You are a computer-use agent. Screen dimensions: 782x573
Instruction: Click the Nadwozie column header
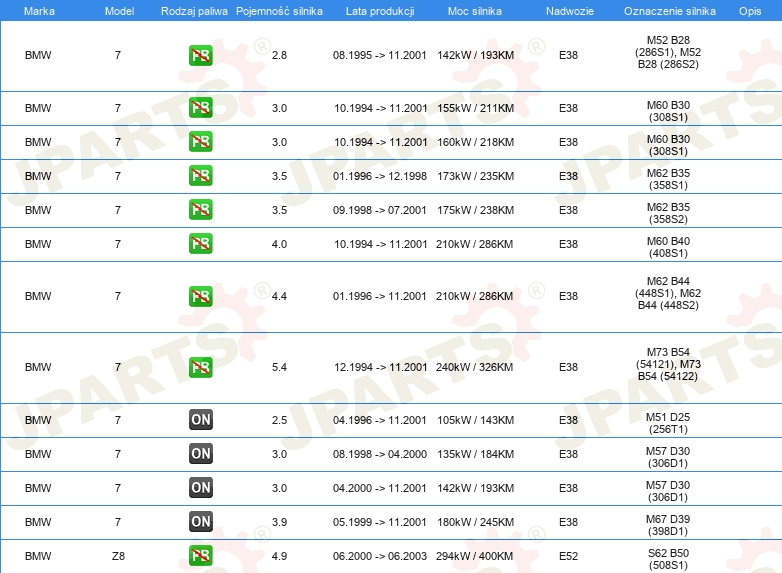568,10
